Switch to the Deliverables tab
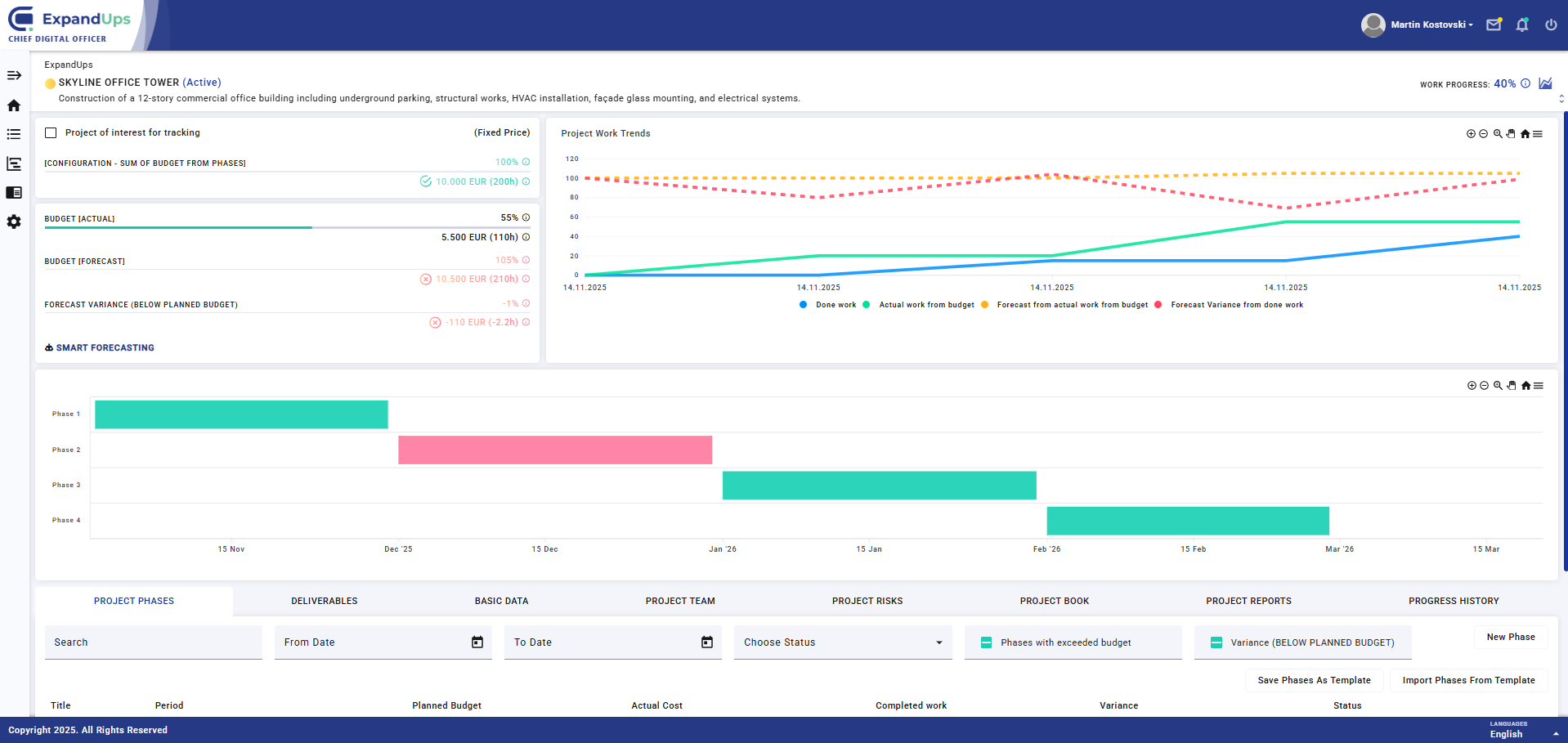1568x743 pixels. (x=324, y=601)
